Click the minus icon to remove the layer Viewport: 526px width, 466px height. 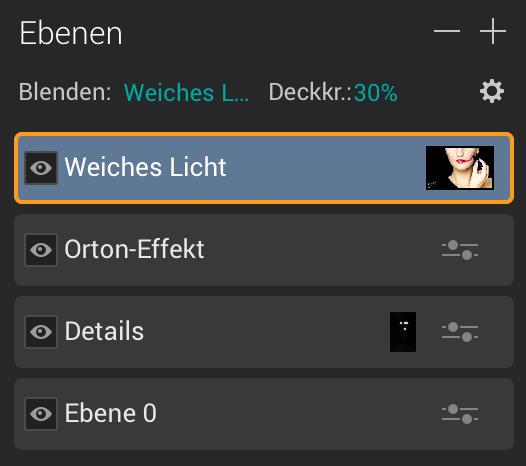447,31
